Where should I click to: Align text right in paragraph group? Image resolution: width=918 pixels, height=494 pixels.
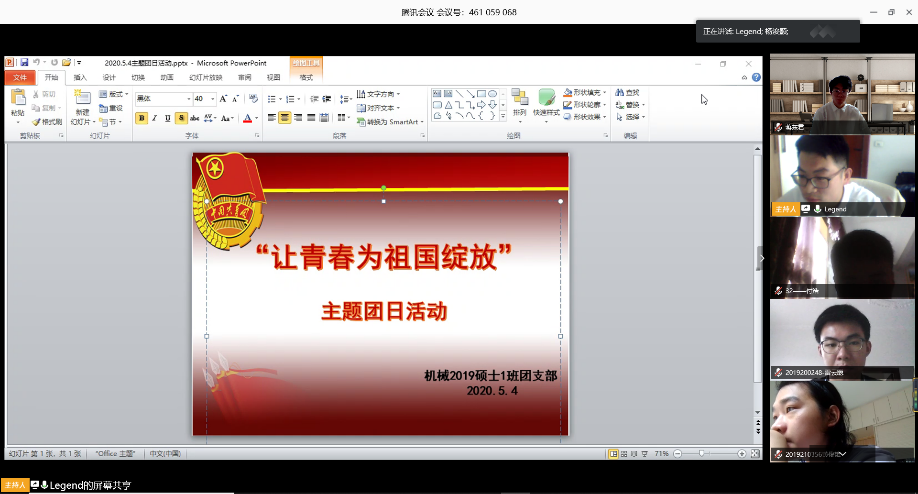(x=298, y=118)
